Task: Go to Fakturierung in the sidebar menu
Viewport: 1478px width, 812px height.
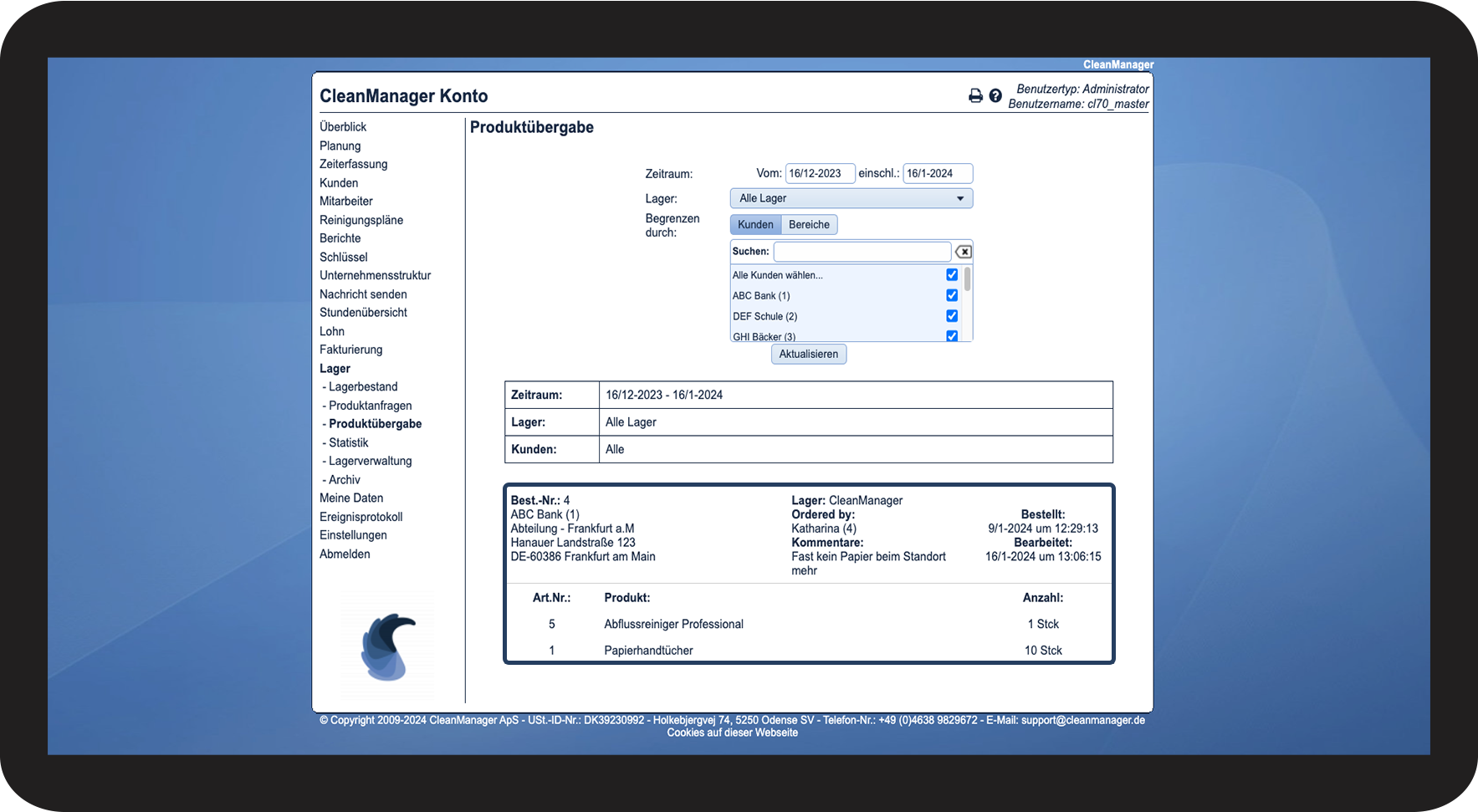Action: tap(350, 350)
